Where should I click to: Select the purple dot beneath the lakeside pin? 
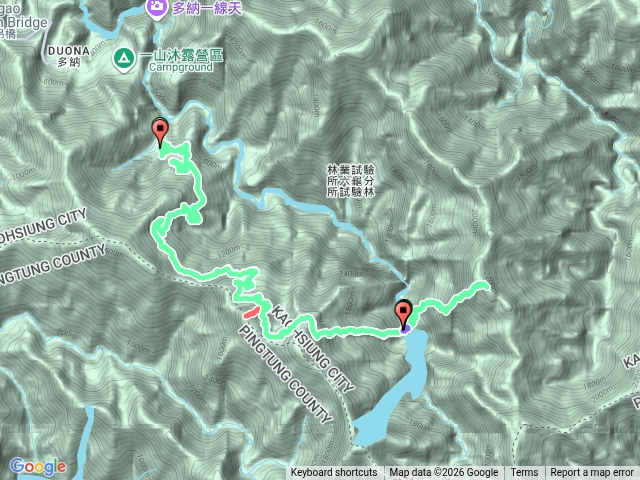[405, 329]
